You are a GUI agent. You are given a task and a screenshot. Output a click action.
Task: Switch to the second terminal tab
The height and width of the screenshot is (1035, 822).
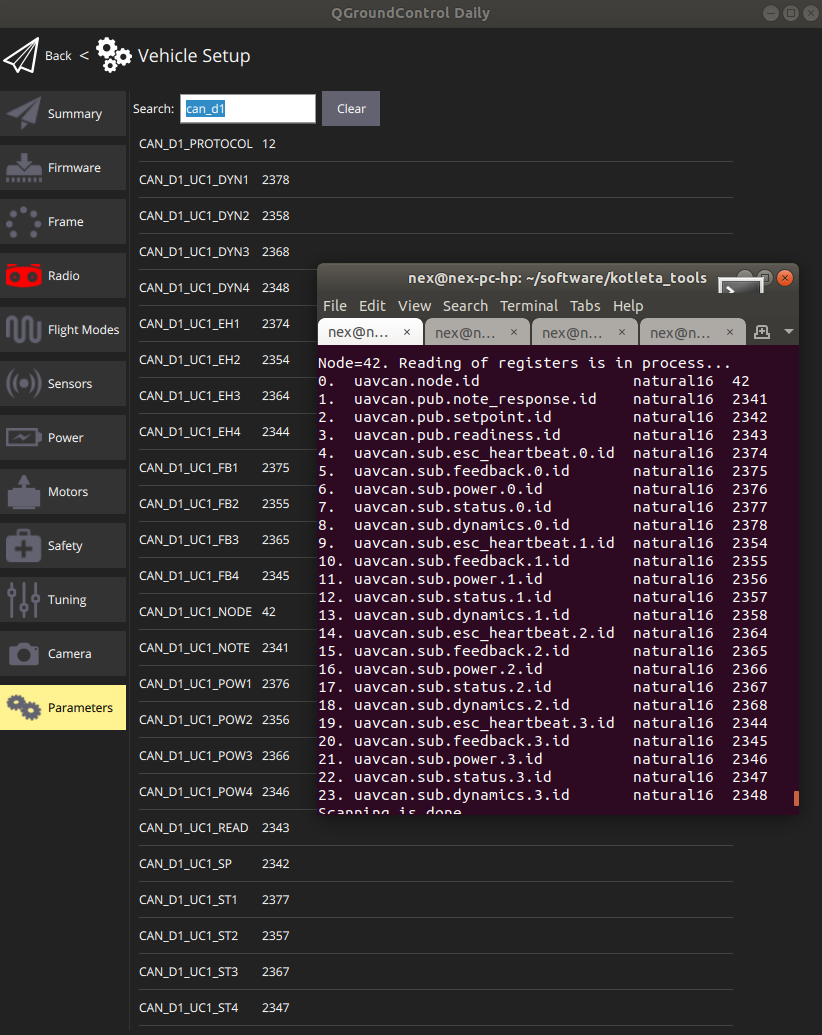477,332
